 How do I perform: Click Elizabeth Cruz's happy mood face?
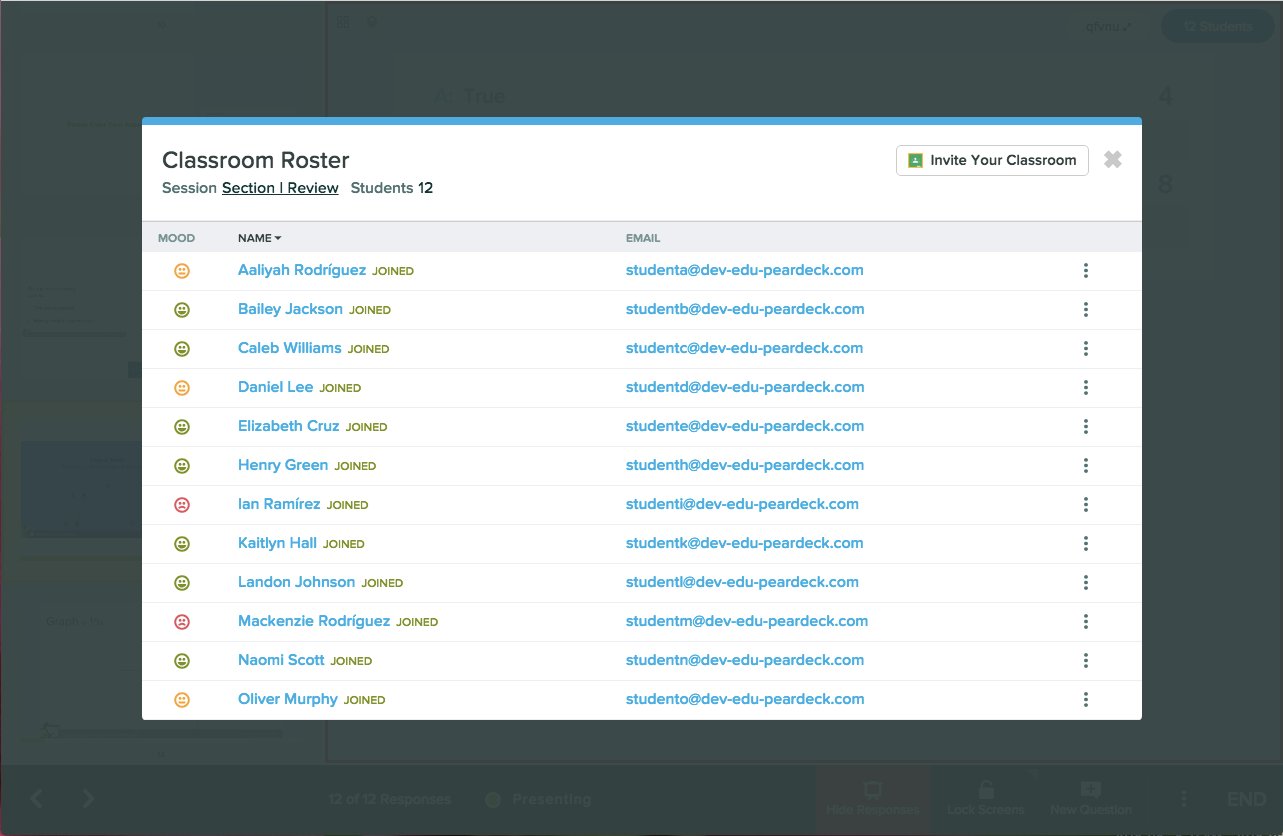coord(182,427)
